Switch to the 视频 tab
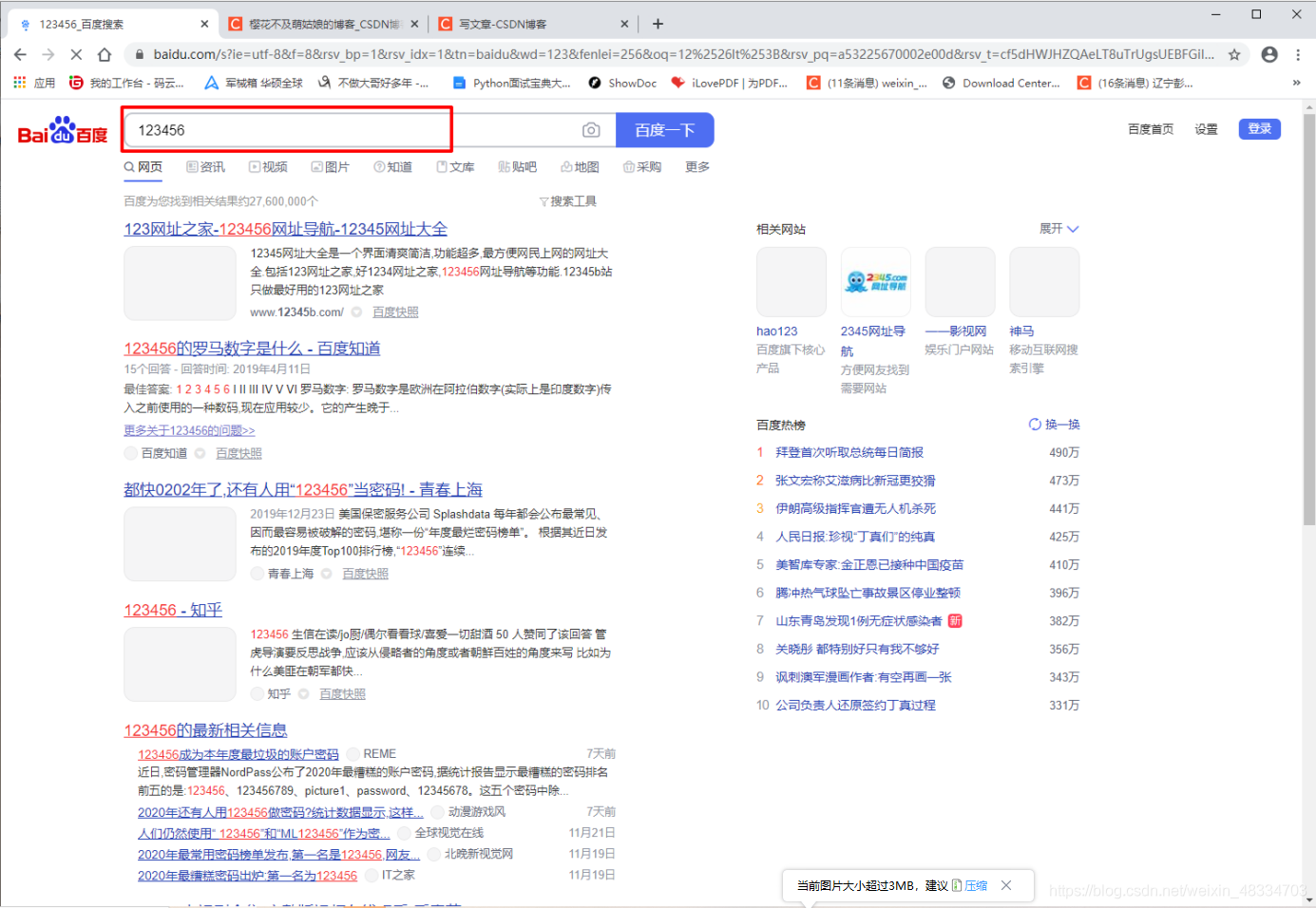The image size is (1316, 908). [x=269, y=167]
